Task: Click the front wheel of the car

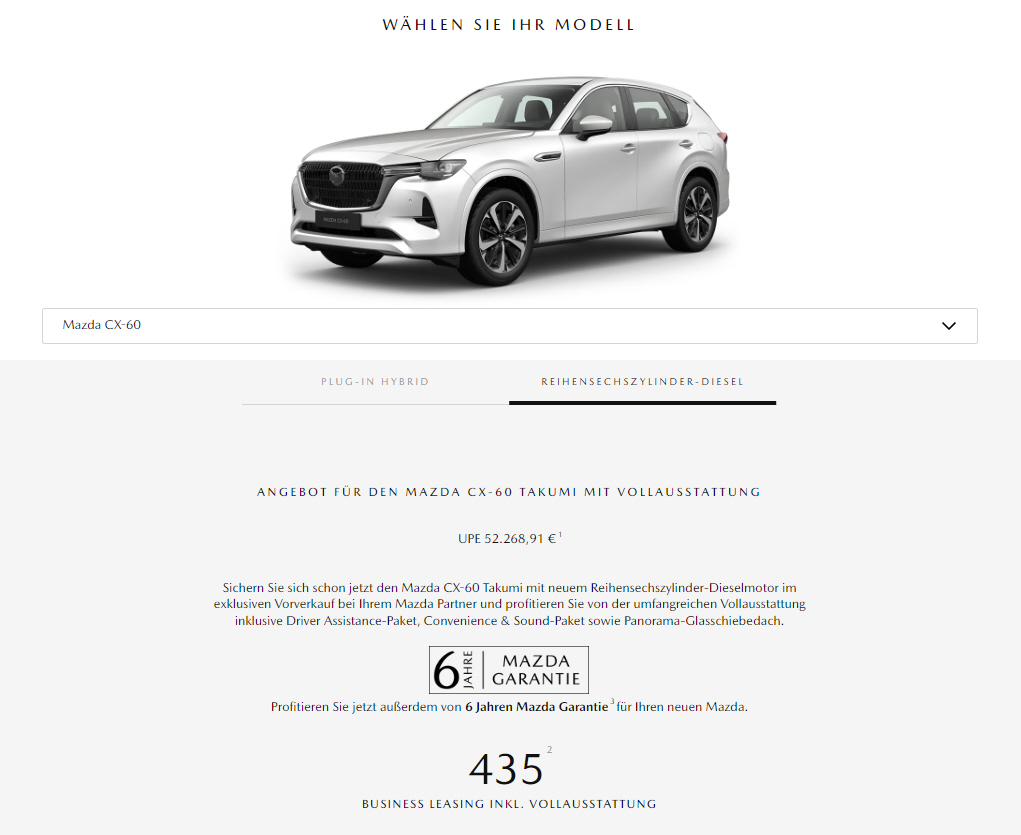Action: click(501, 238)
